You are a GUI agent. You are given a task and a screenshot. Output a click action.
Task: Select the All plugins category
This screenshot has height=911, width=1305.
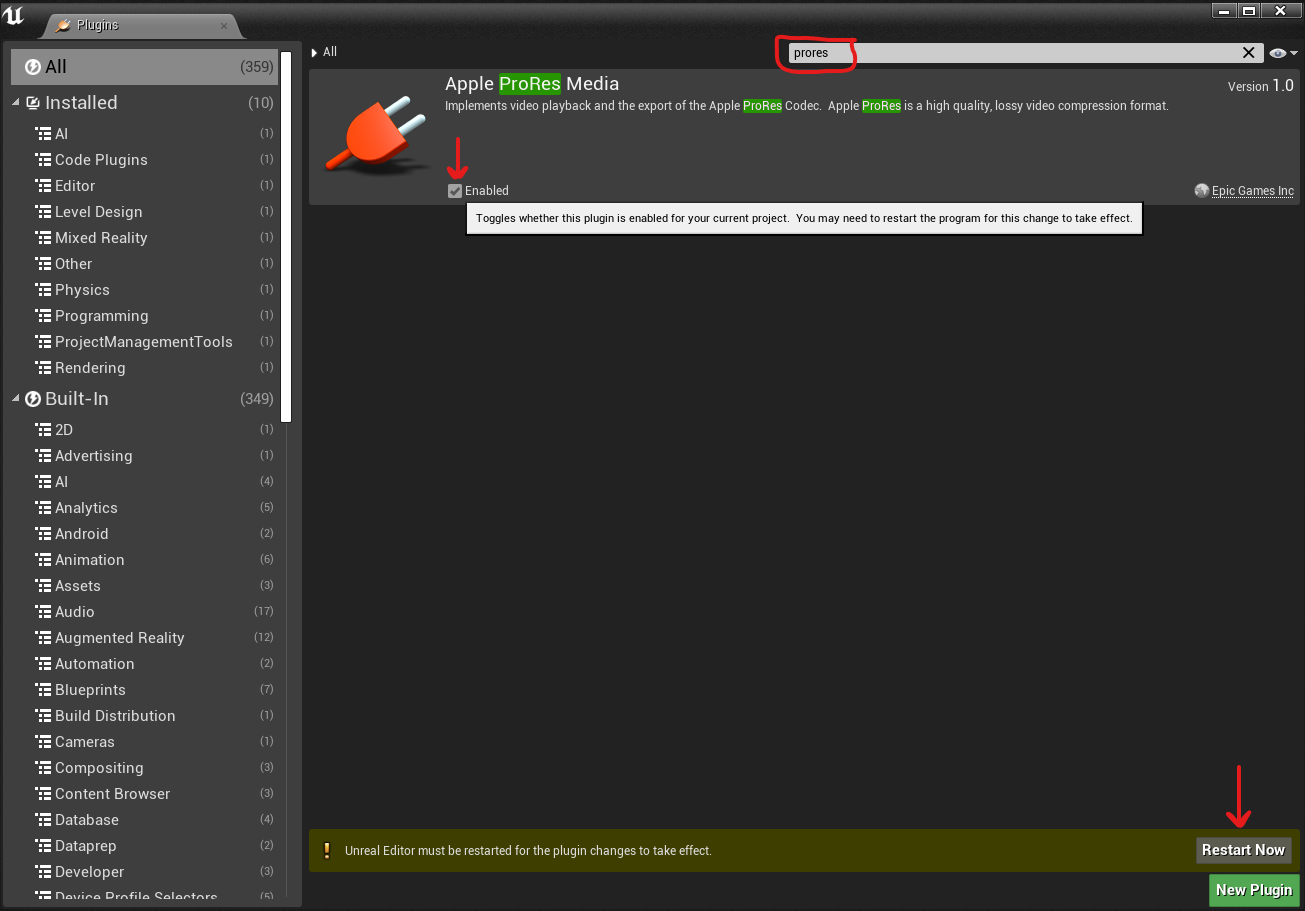point(145,67)
